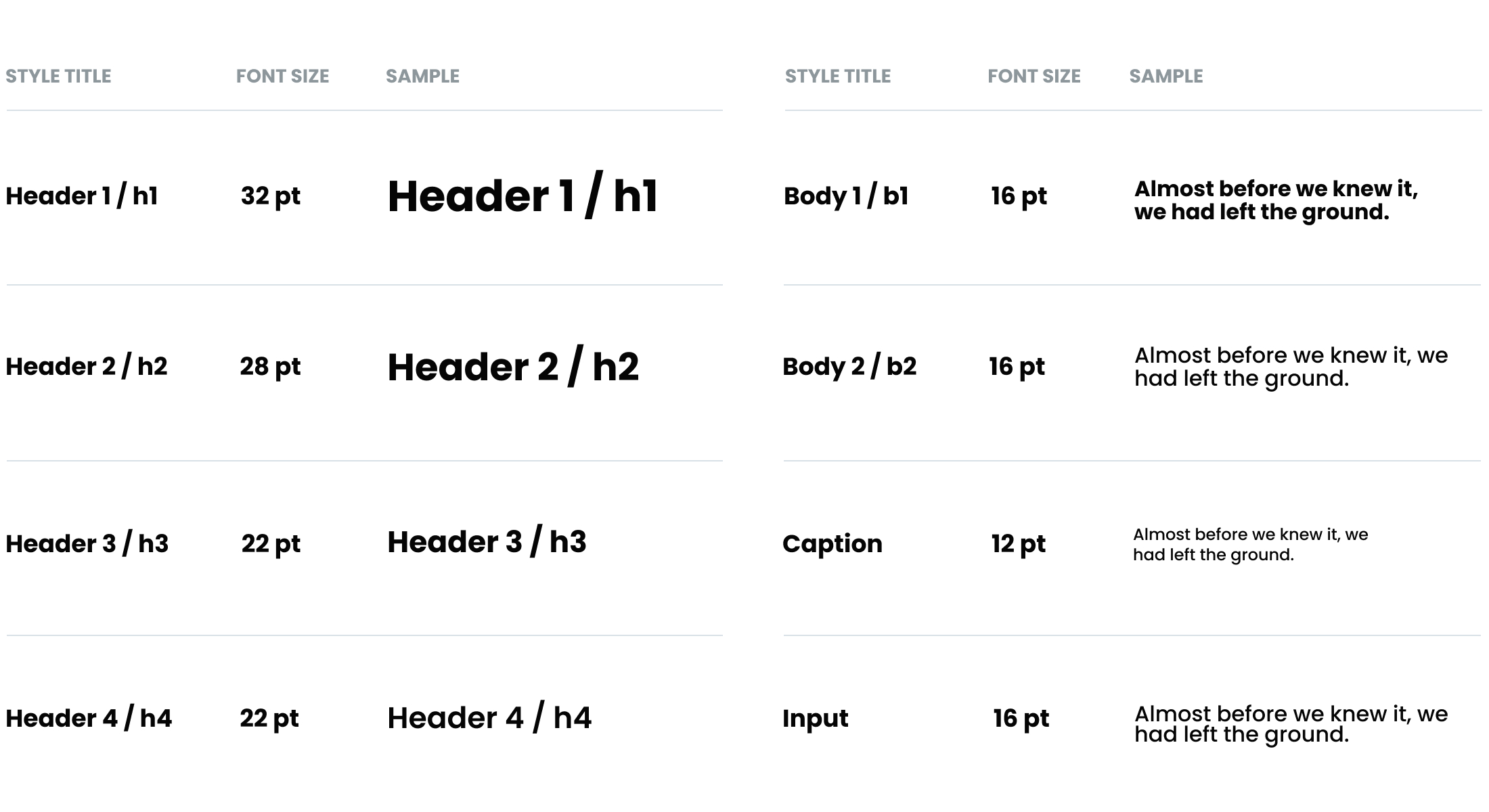Click the 28 pt font size value
The height and width of the screenshot is (812, 1489).
[269, 367]
